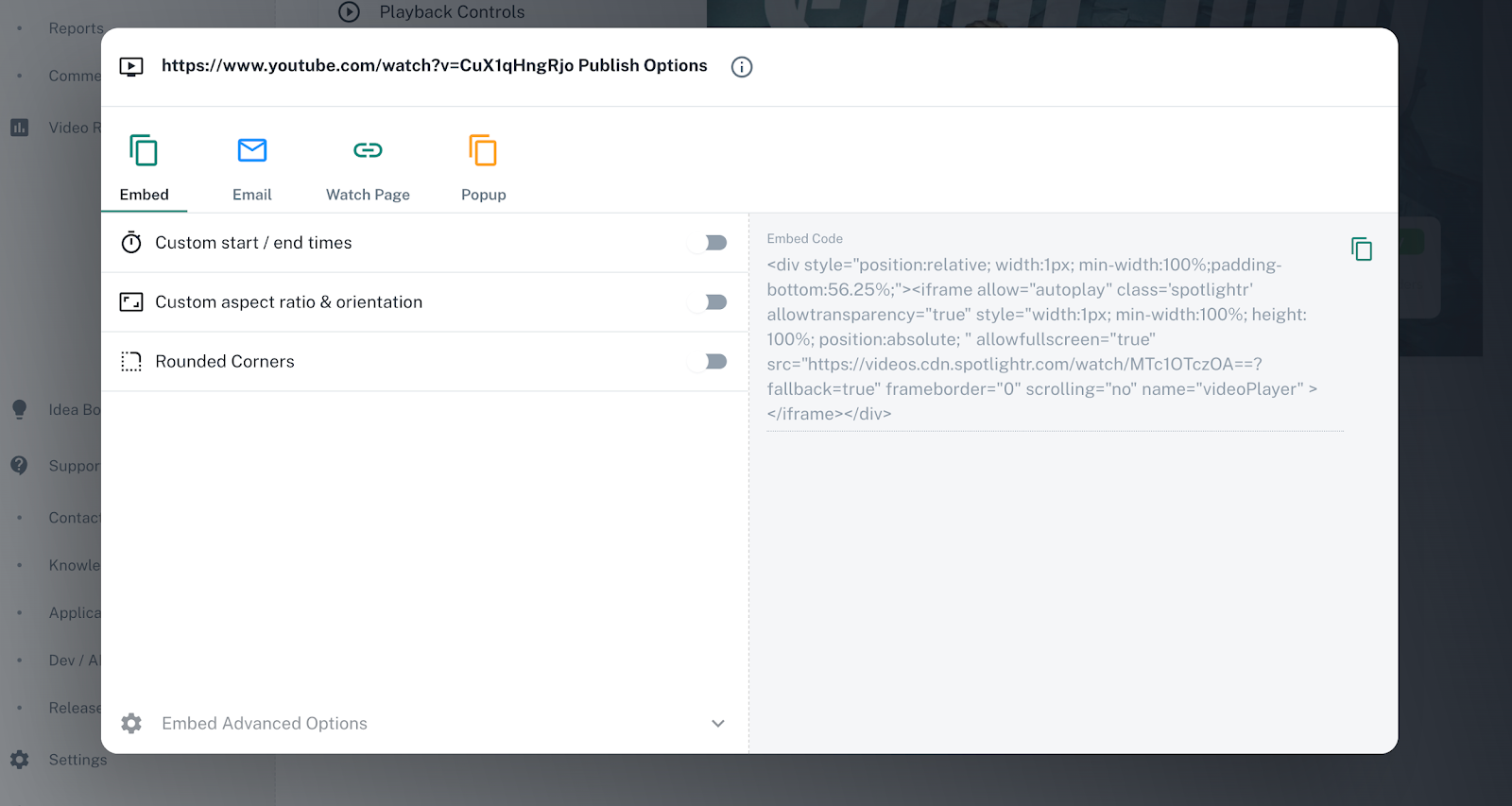Image resolution: width=1512 pixels, height=806 pixels.
Task: Click the green Watch Page link icon
Action: (x=368, y=150)
